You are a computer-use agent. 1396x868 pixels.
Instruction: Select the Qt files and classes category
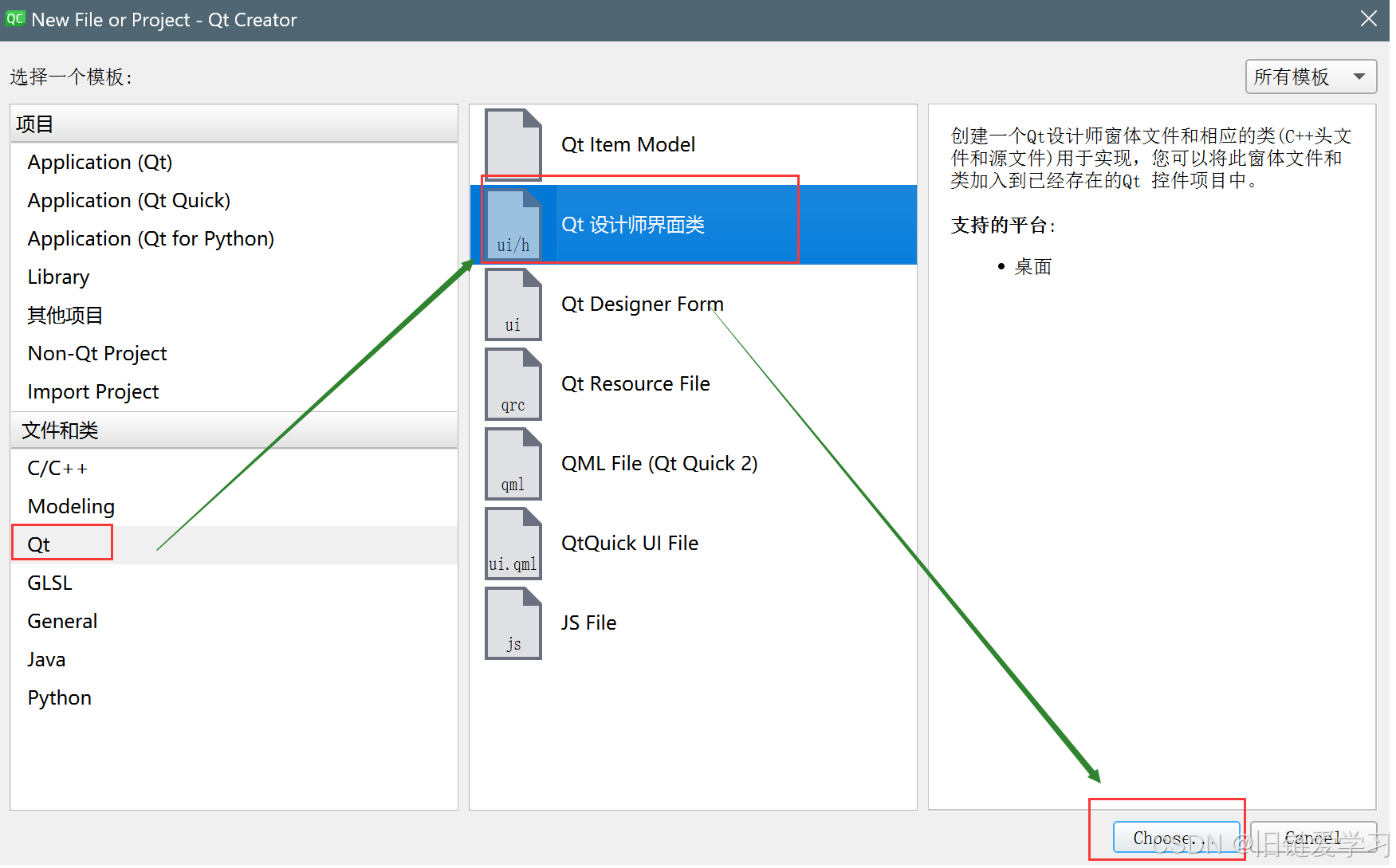(x=234, y=544)
